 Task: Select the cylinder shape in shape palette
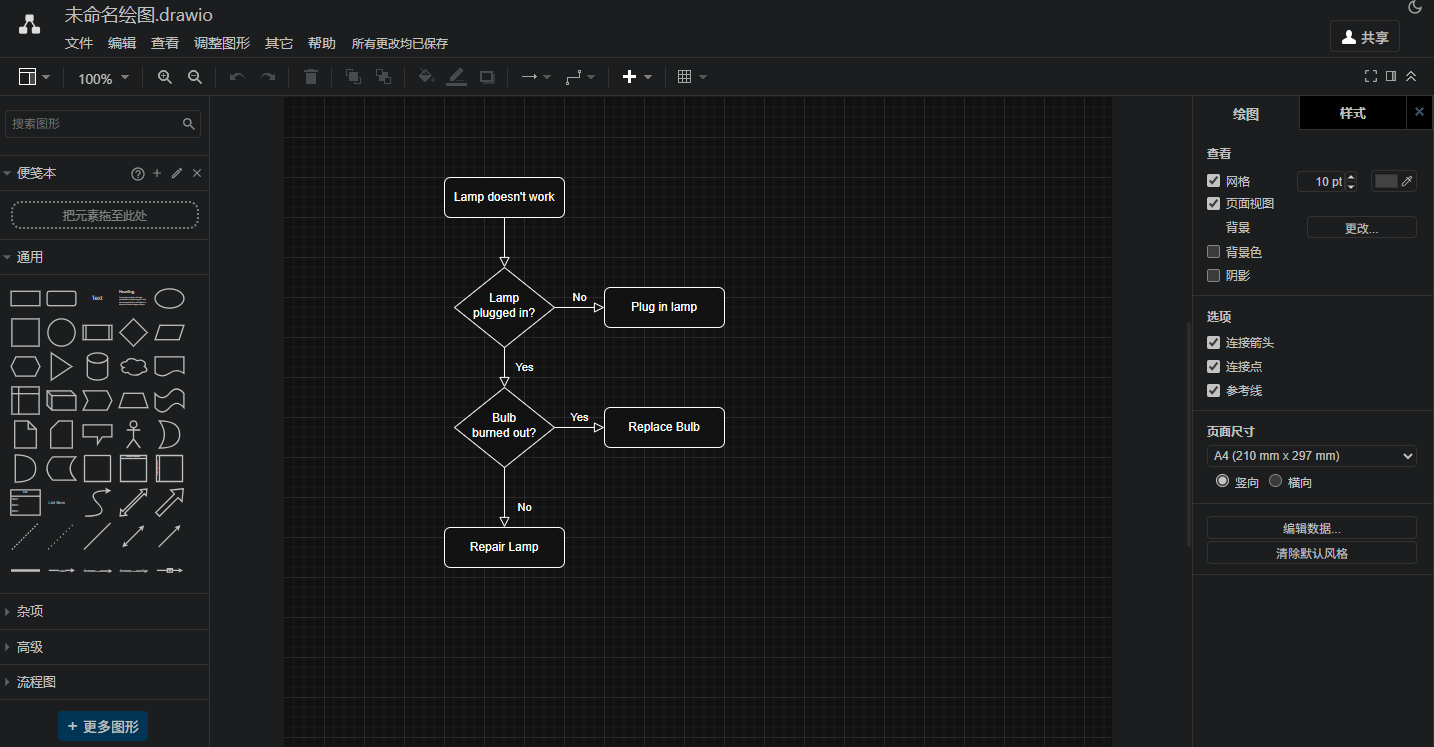pos(97,366)
